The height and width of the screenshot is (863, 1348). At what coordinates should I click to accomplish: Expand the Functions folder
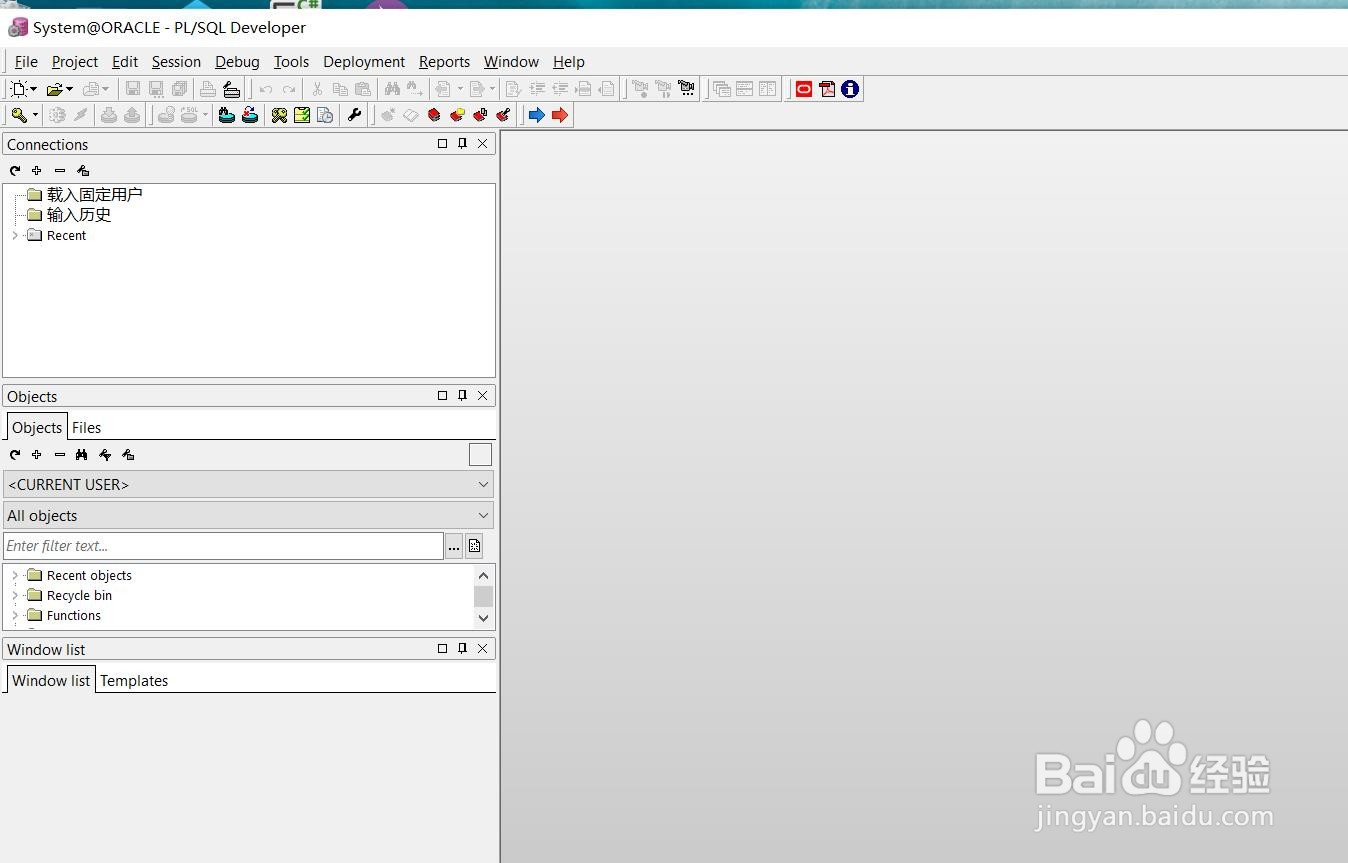pos(15,616)
